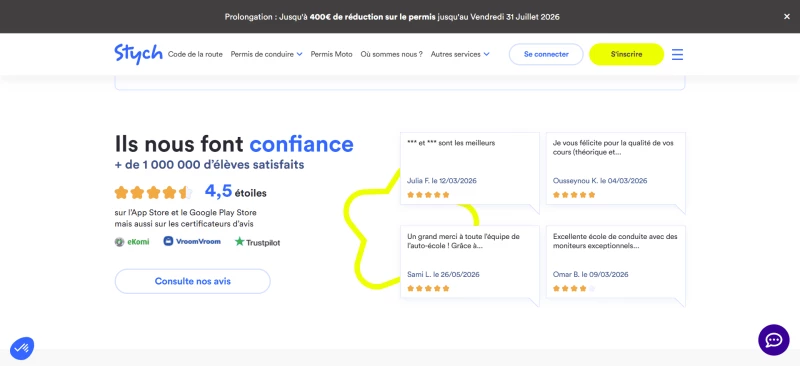This screenshot has width=800, height=366.
Task: Click '+ de 1 000 000 d'élèves satisfaits'
Action: coord(210,165)
